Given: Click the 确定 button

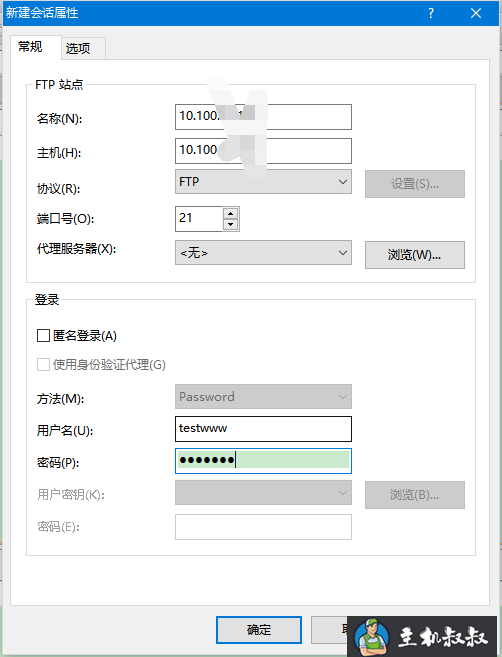Looking at the screenshot, I should 259,630.
